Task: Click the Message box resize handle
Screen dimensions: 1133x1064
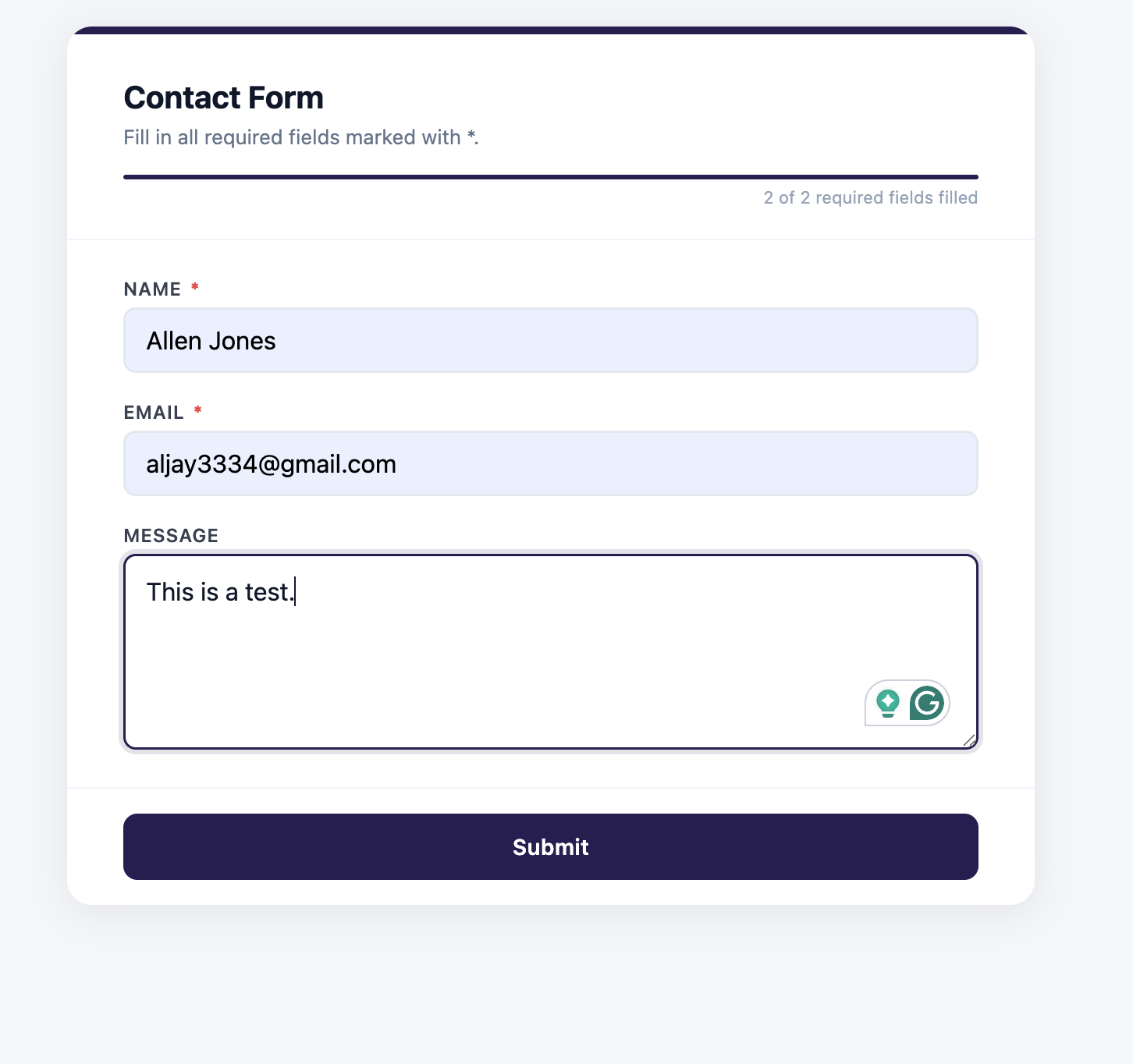Action: pos(969,740)
